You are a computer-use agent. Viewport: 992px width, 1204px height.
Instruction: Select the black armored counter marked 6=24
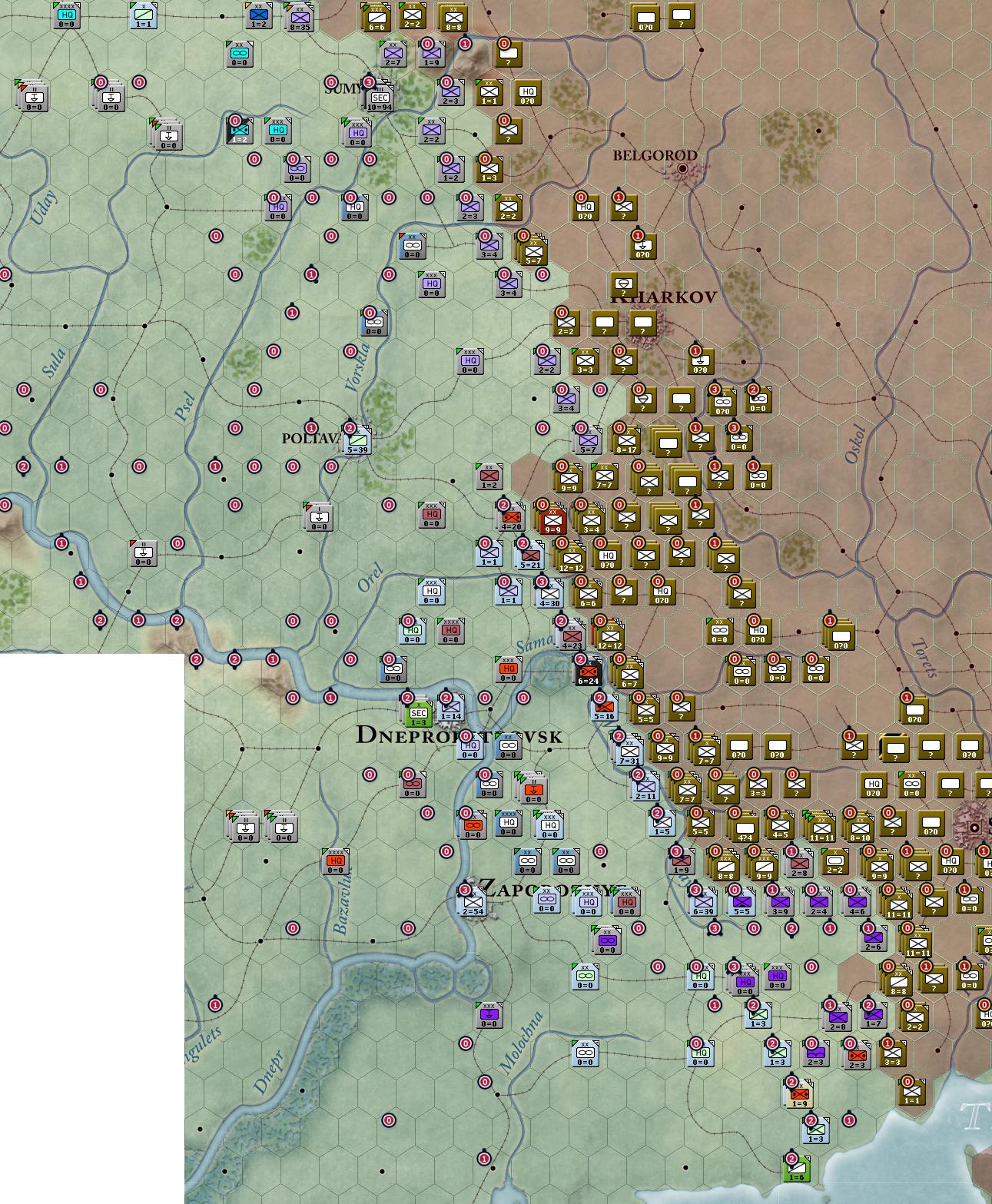click(x=588, y=672)
